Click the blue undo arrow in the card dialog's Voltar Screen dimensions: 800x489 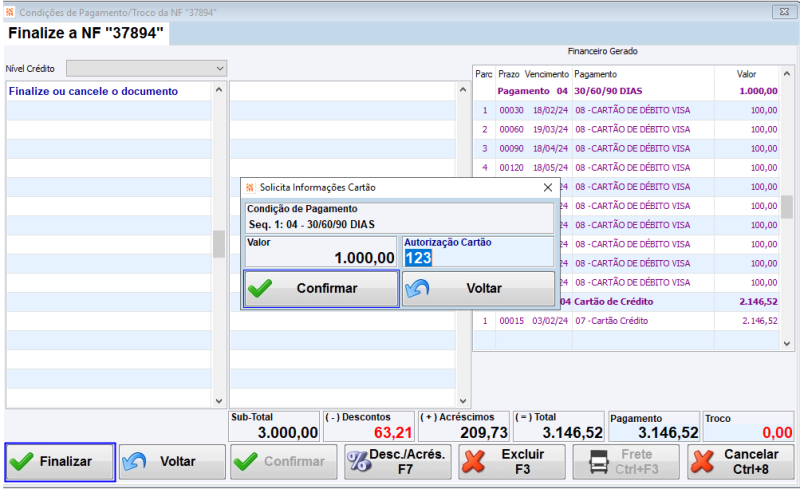coord(417,289)
